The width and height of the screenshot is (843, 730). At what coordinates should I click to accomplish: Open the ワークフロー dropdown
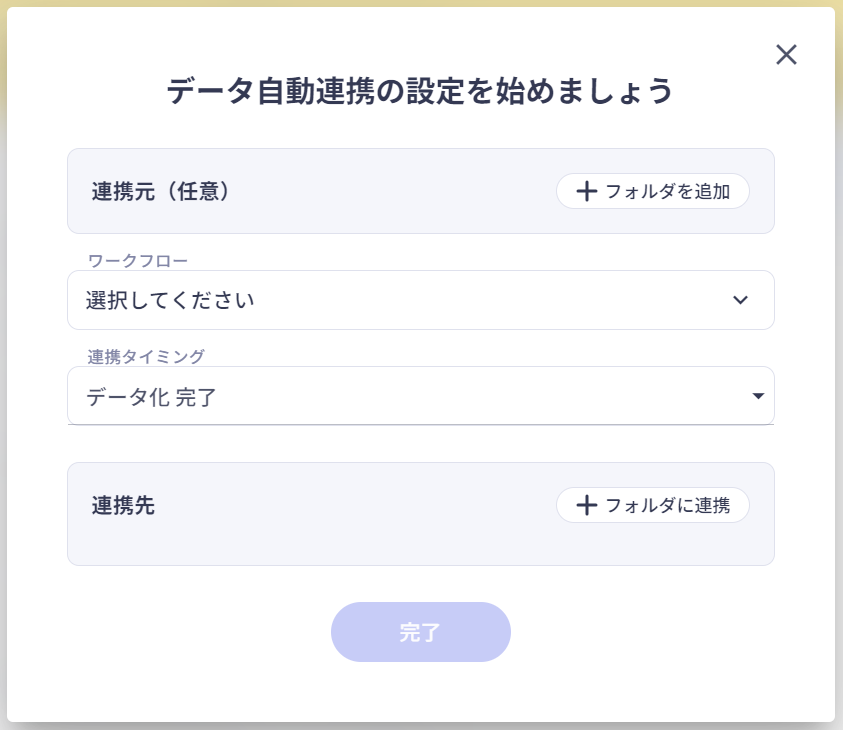coord(420,300)
